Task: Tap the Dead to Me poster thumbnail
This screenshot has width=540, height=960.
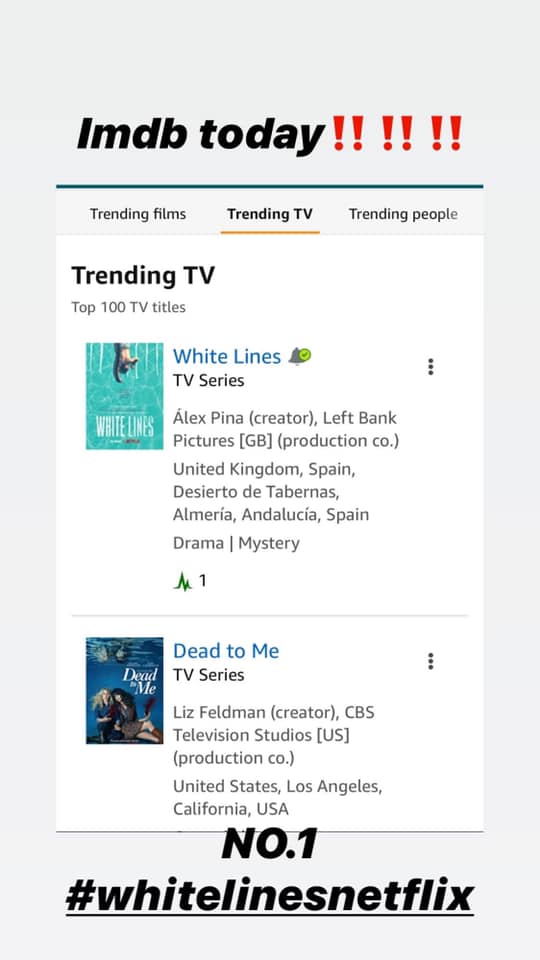Action: 125,691
